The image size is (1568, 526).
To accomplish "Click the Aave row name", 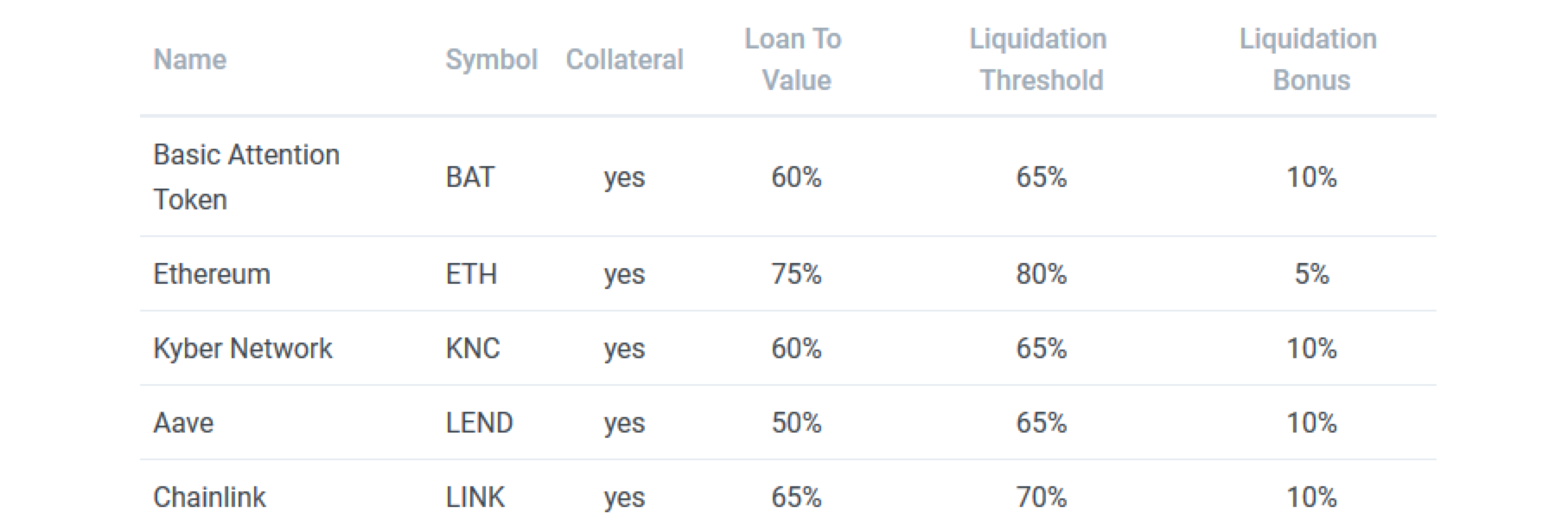I will (x=183, y=423).
